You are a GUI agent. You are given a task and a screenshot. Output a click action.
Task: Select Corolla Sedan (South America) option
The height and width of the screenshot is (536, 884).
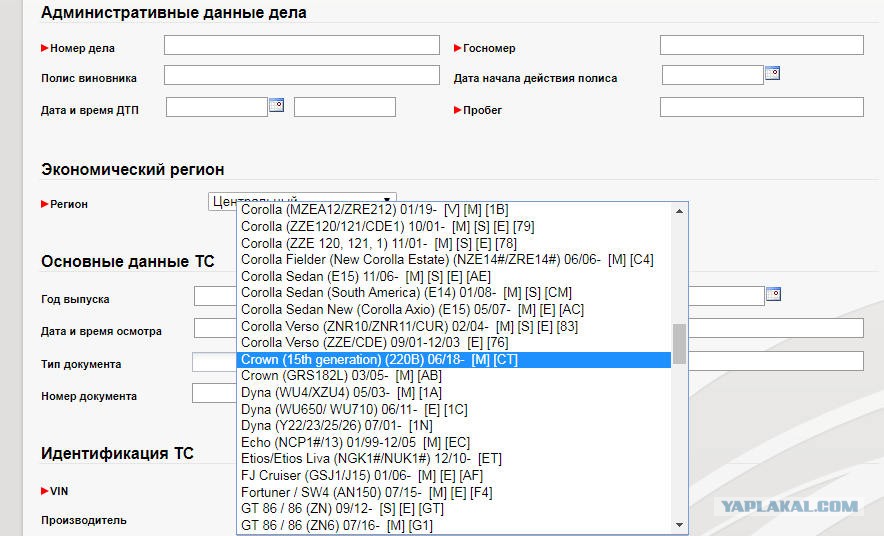454,293
